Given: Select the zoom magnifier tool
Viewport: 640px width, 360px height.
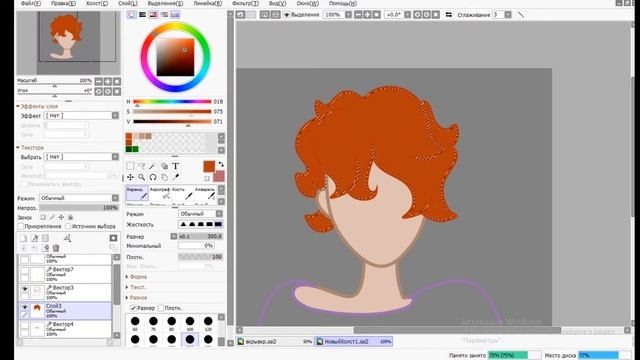Looking at the screenshot, I should point(141,177).
